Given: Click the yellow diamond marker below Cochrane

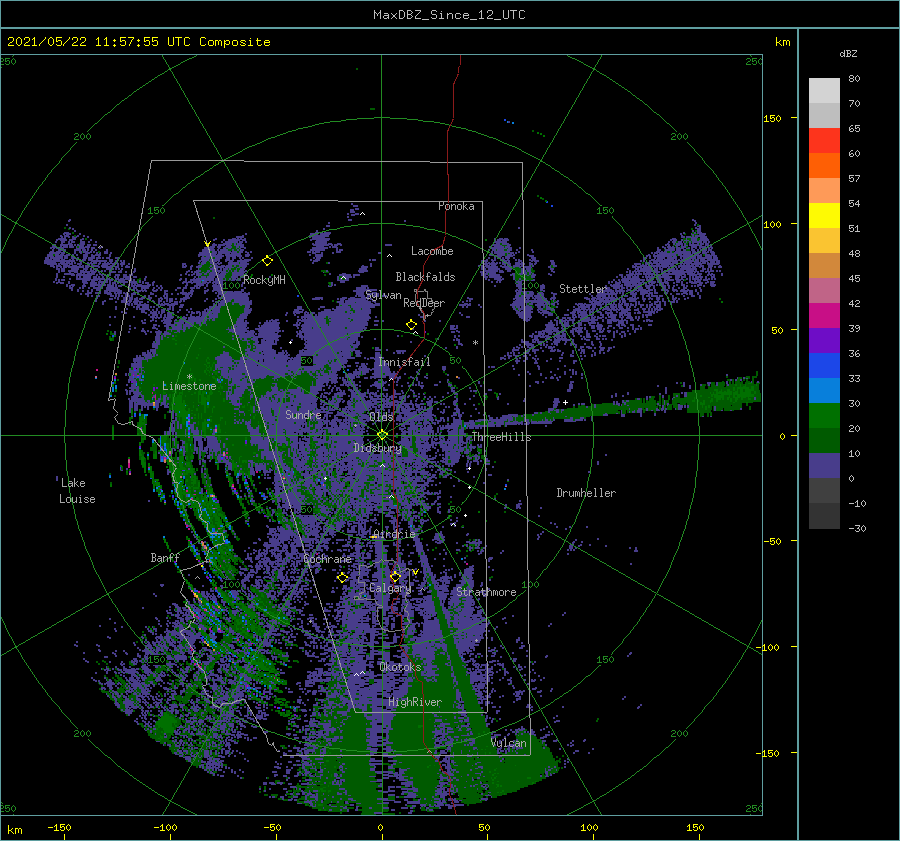Looking at the screenshot, I should pyautogui.click(x=343, y=578).
